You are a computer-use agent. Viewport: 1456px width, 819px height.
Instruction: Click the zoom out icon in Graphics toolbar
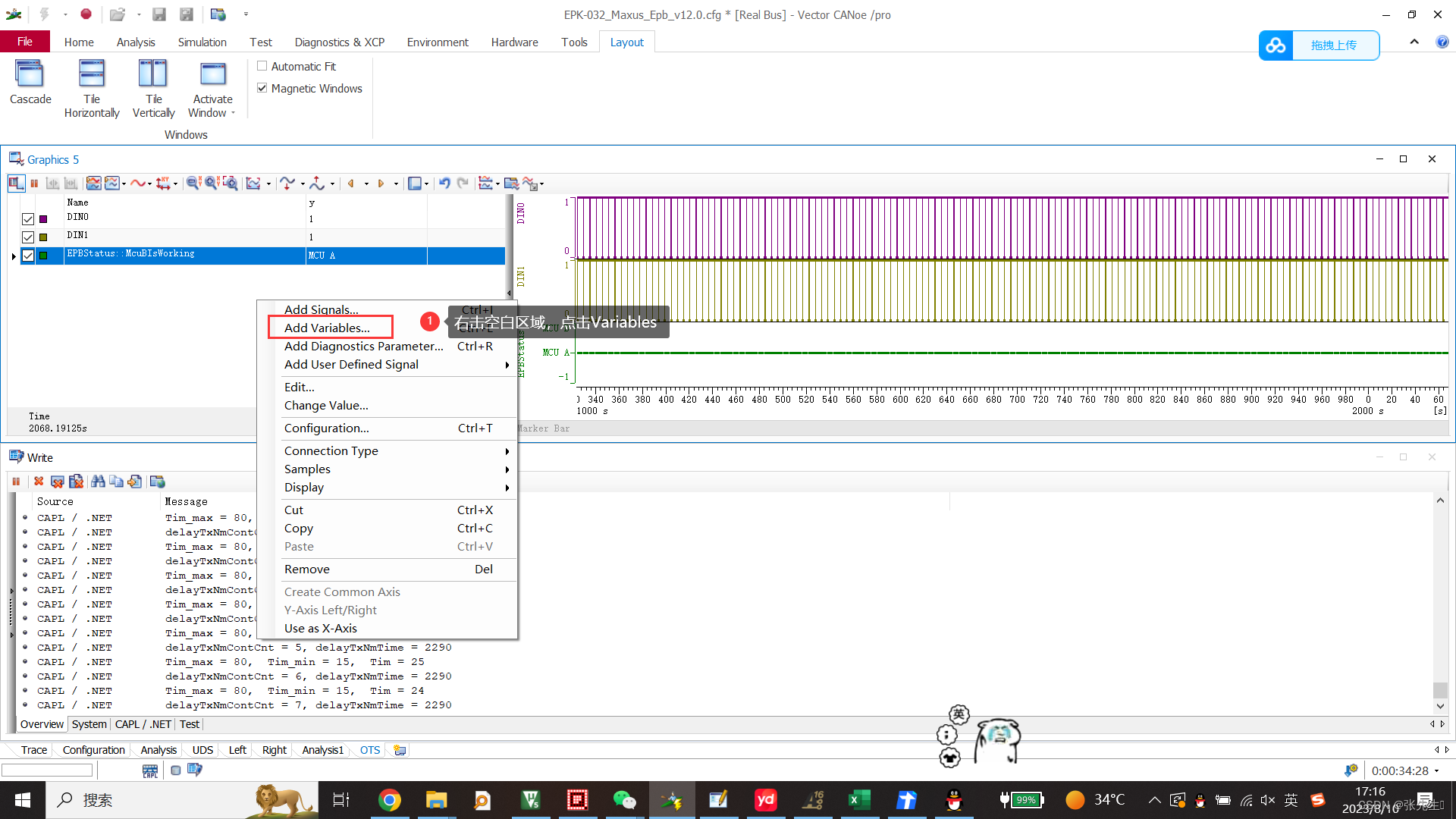193,184
